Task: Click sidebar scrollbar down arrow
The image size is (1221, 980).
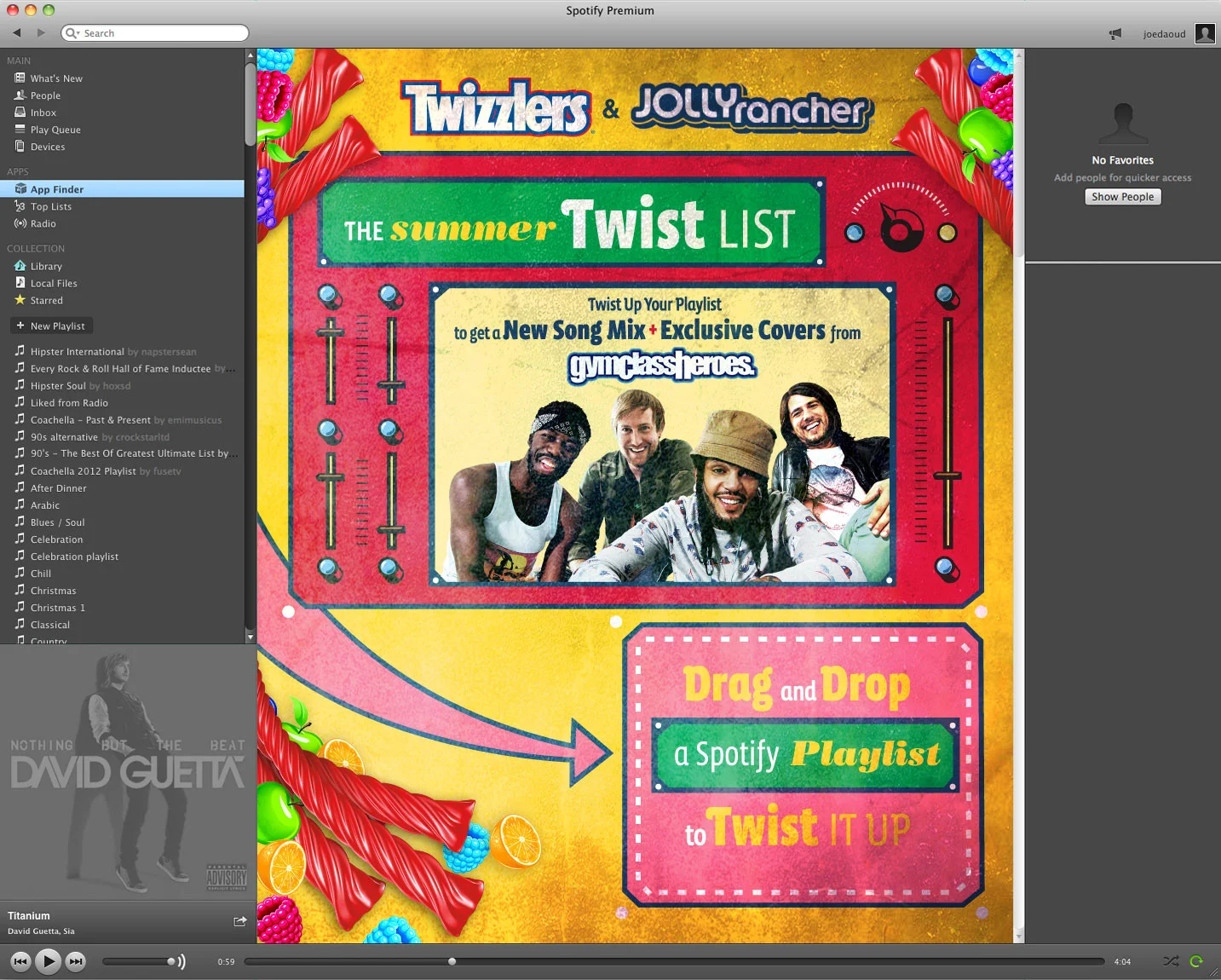Action: click(x=250, y=637)
